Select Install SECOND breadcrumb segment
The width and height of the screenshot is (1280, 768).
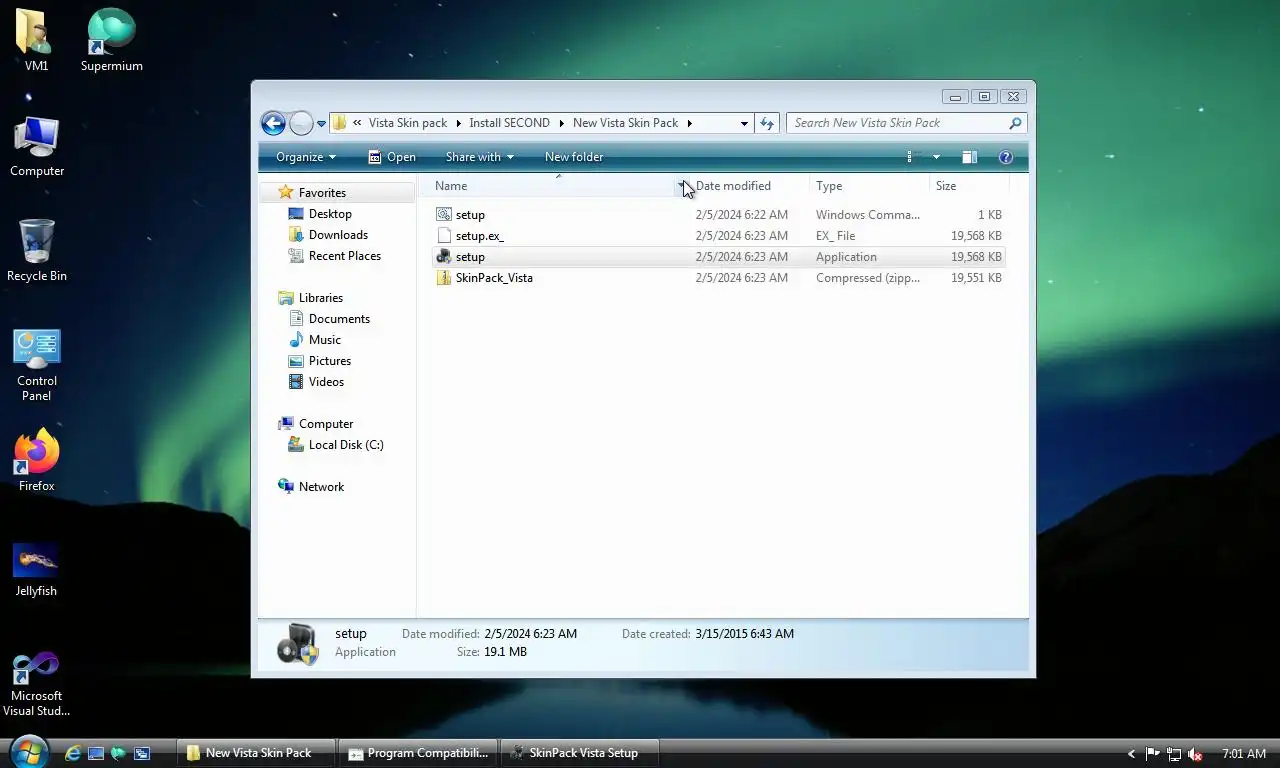tap(509, 123)
